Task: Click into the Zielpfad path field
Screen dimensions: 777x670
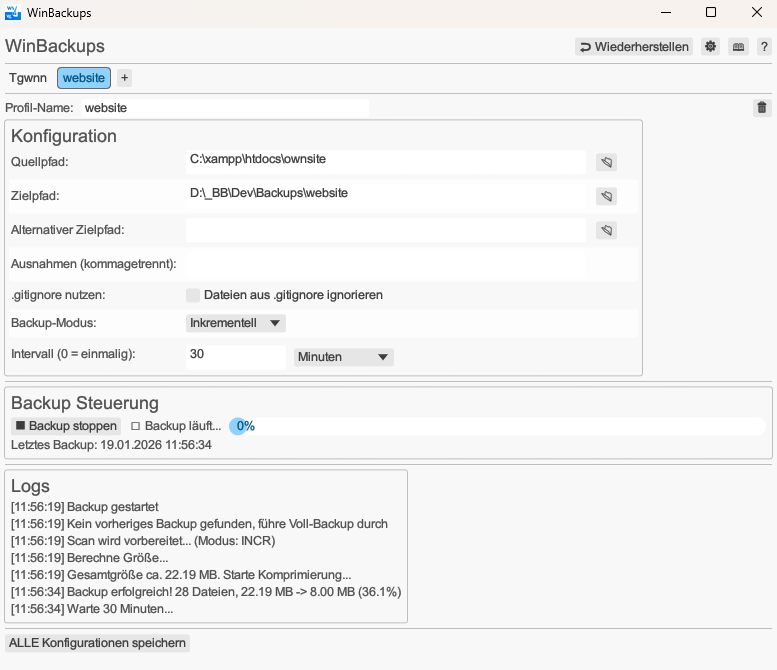Action: (x=386, y=196)
